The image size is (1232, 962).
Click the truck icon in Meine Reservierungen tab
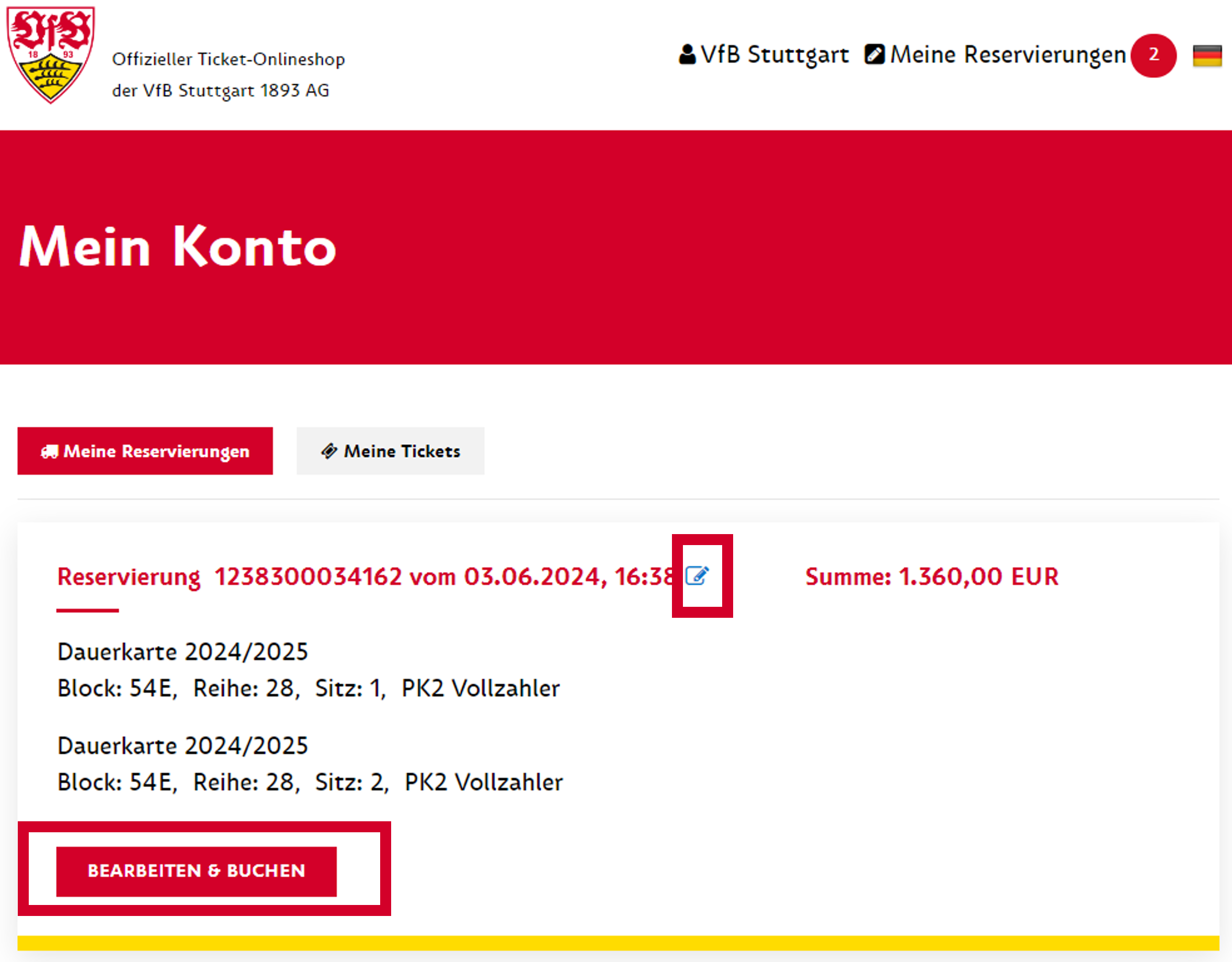pos(49,451)
